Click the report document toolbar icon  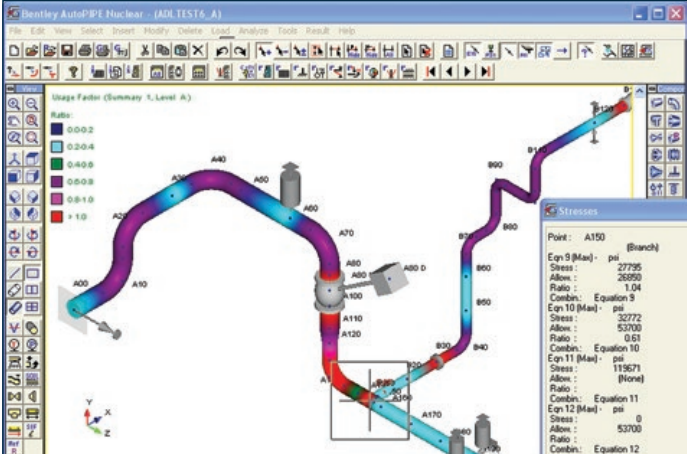[448, 51]
